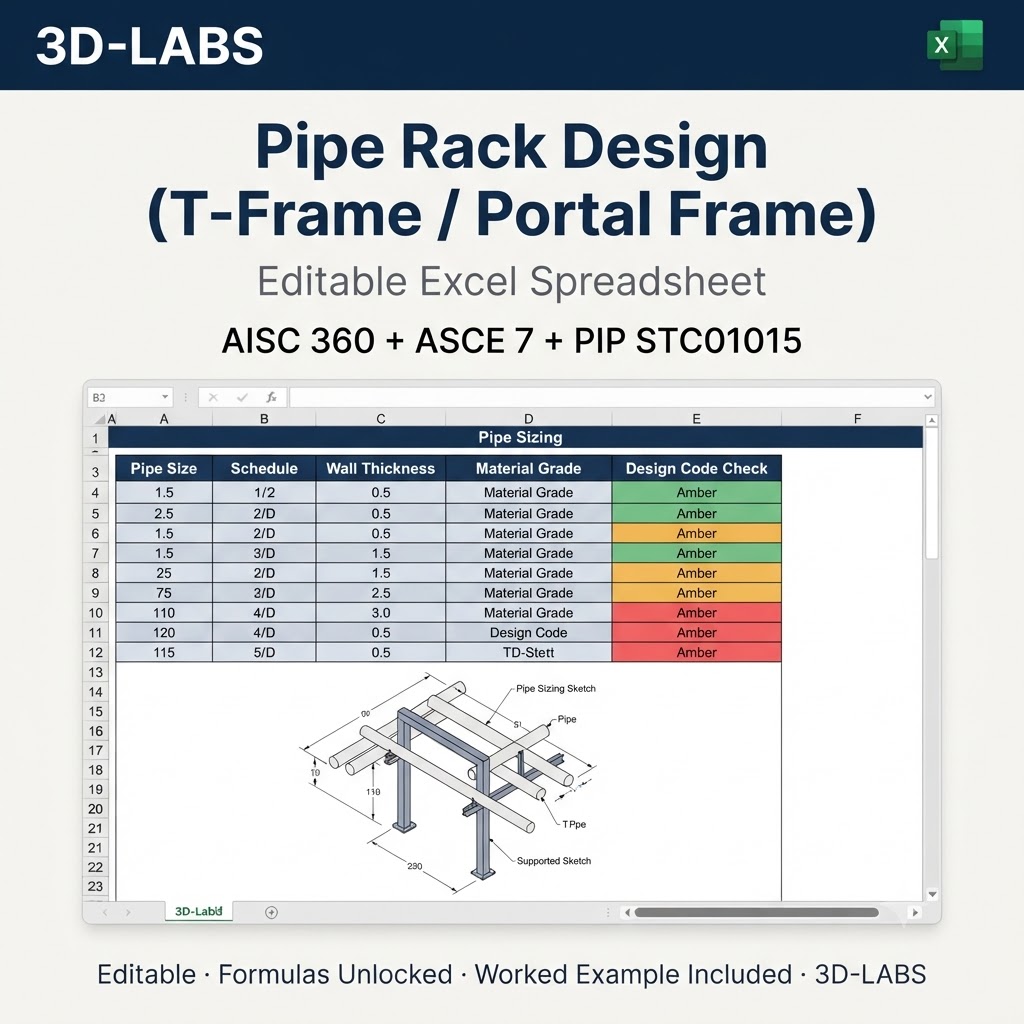This screenshot has width=1024, height=1024.
Task: Select row 10 header
Action: click(x=95, y=613)
